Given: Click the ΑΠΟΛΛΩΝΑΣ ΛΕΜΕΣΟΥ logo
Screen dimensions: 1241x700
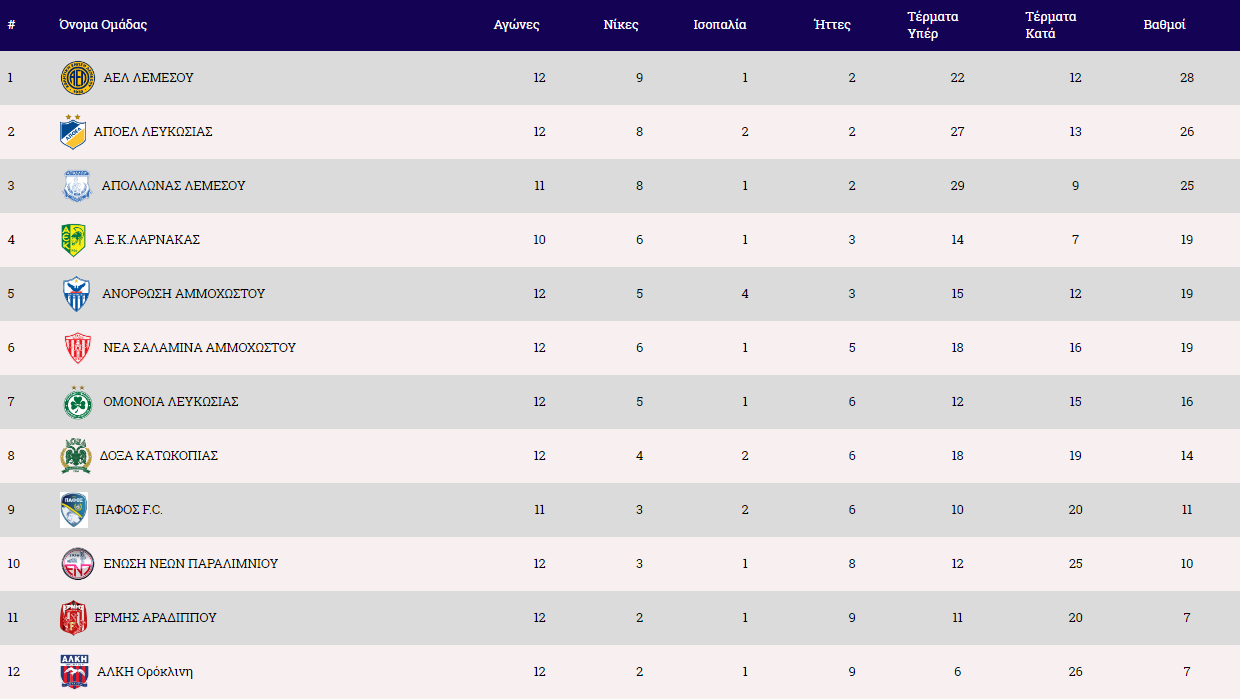Looking at the screenshot, I should pyautogui.click(x=77, y=186).
